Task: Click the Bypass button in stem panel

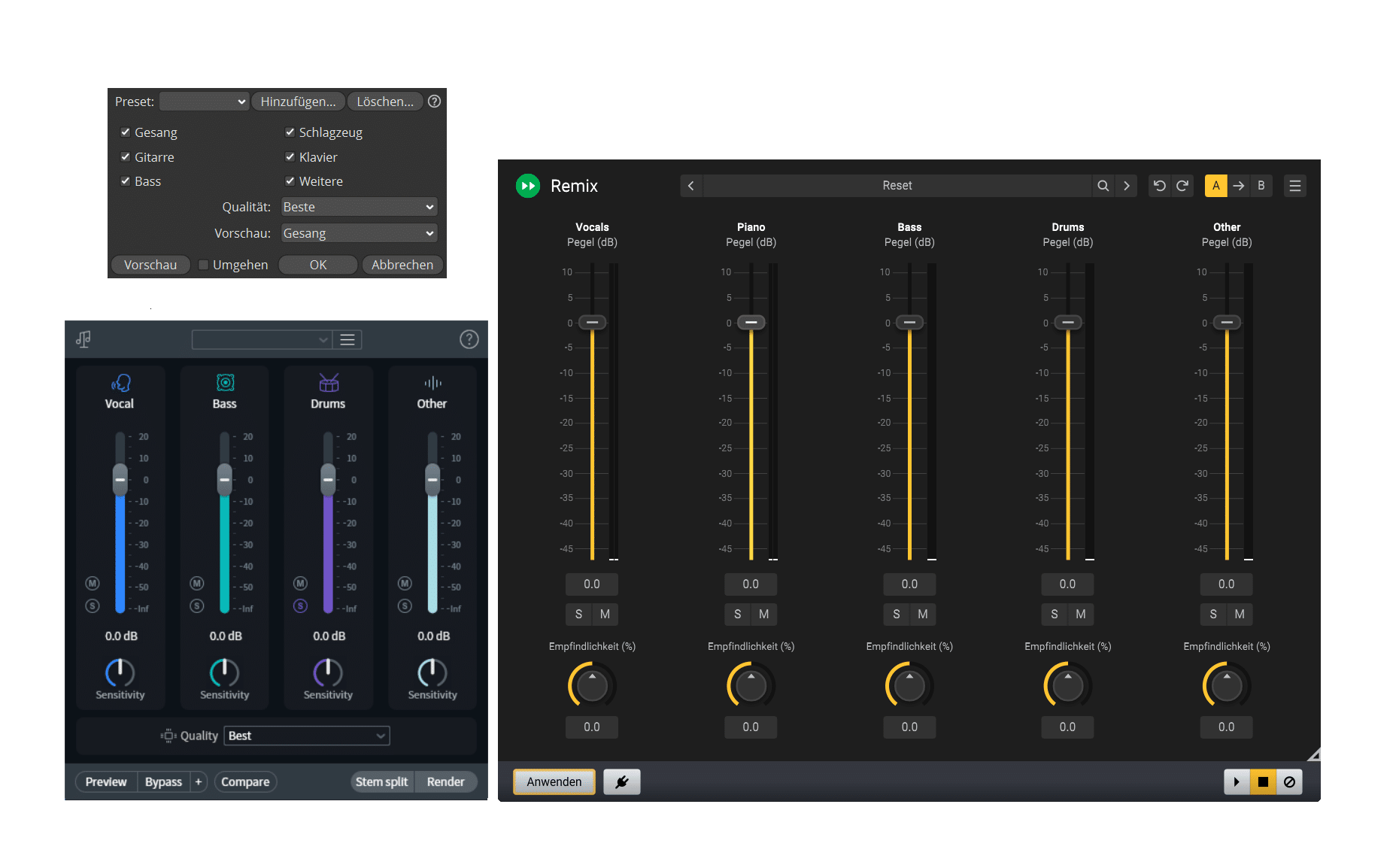Action: pyautogui.click(x=163, y=782)
